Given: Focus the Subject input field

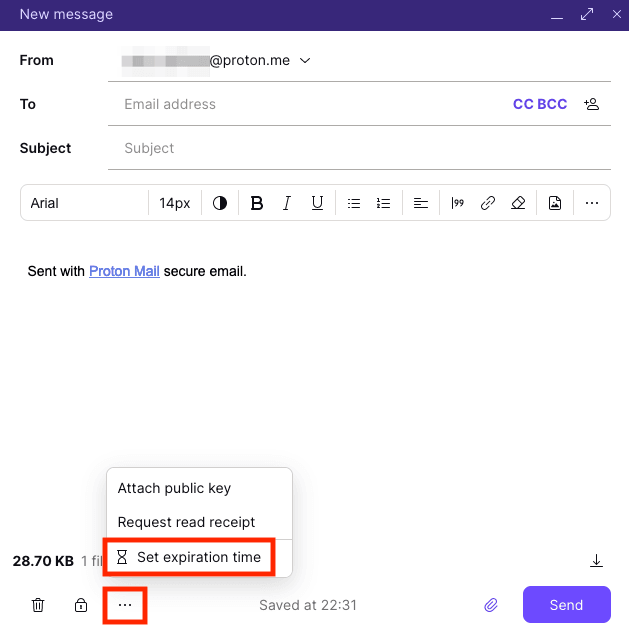Looking at the screenshot, I should [x=359, y=148].
